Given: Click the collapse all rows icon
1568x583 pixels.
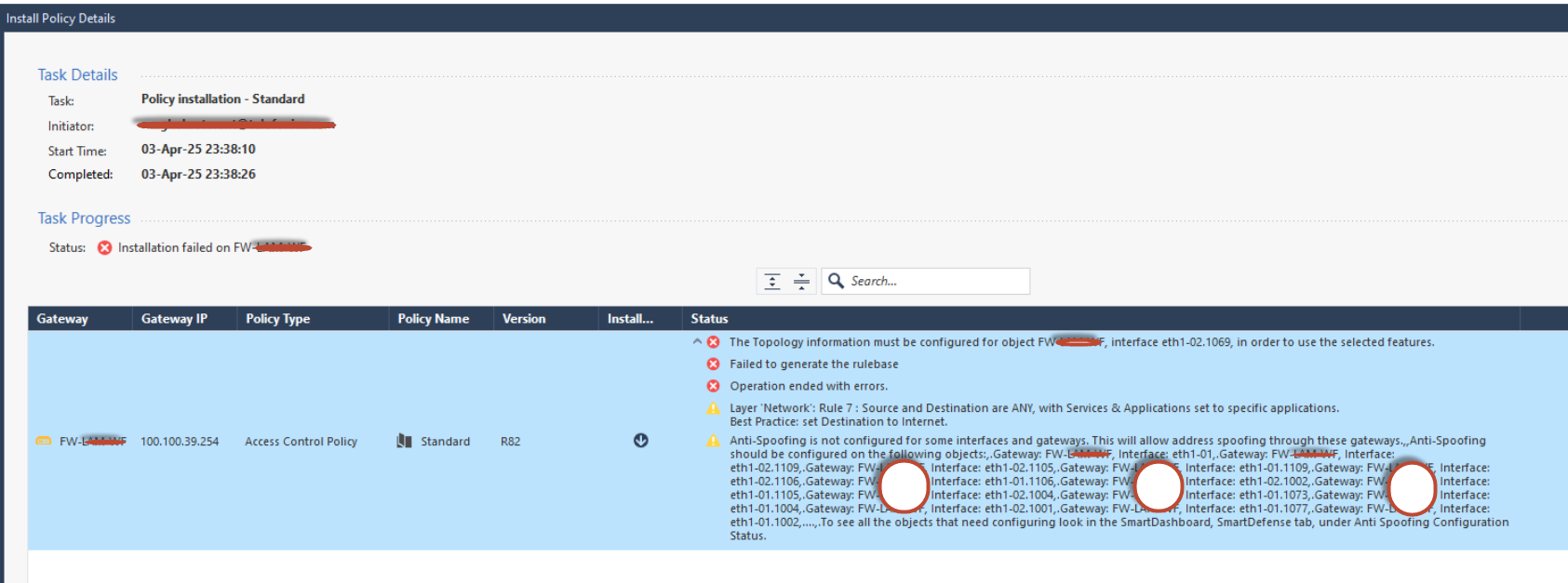Looking at the screenshot, I should pos(801,281).
